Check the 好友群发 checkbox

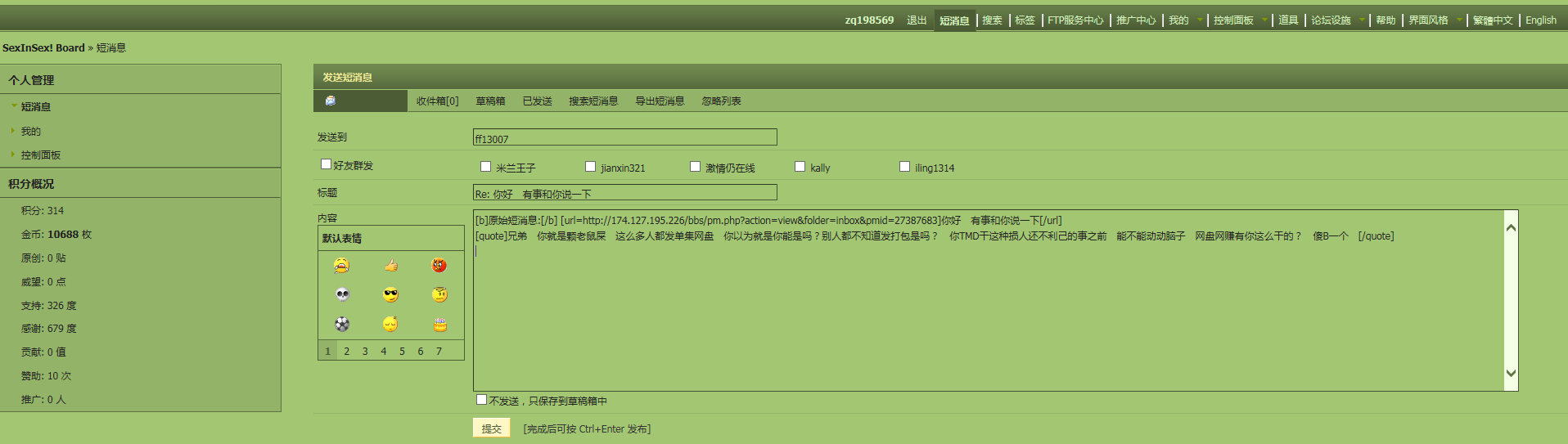pyautogui.click(x=326, y=164)
